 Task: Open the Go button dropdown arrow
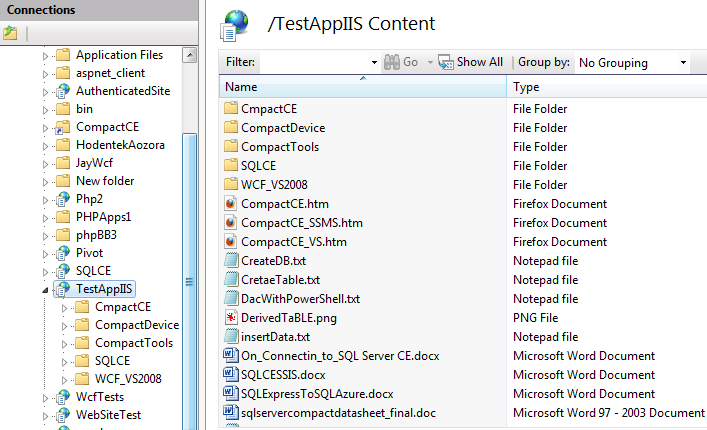coord(430,62)
